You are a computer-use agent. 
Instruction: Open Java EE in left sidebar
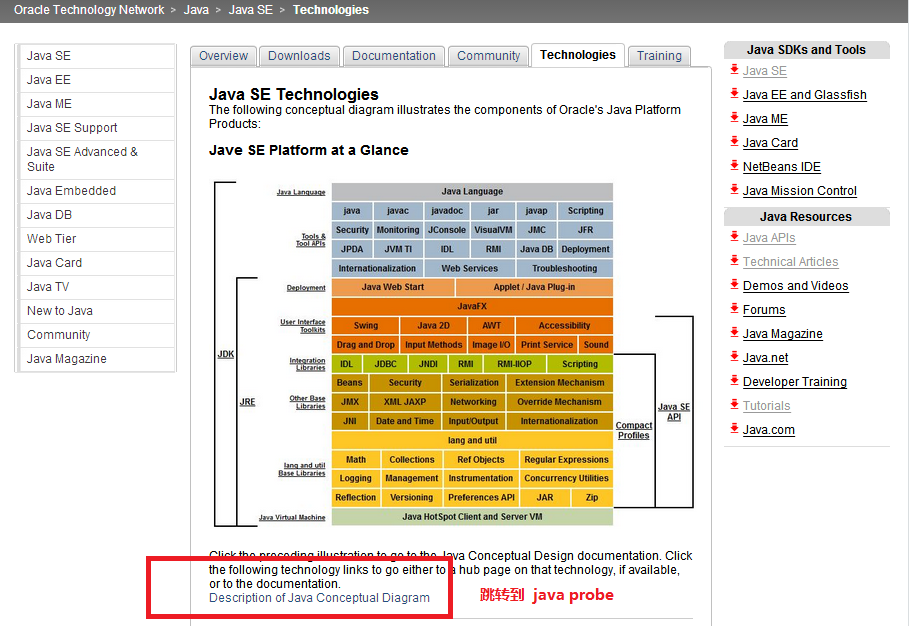[x=97, y=80]
